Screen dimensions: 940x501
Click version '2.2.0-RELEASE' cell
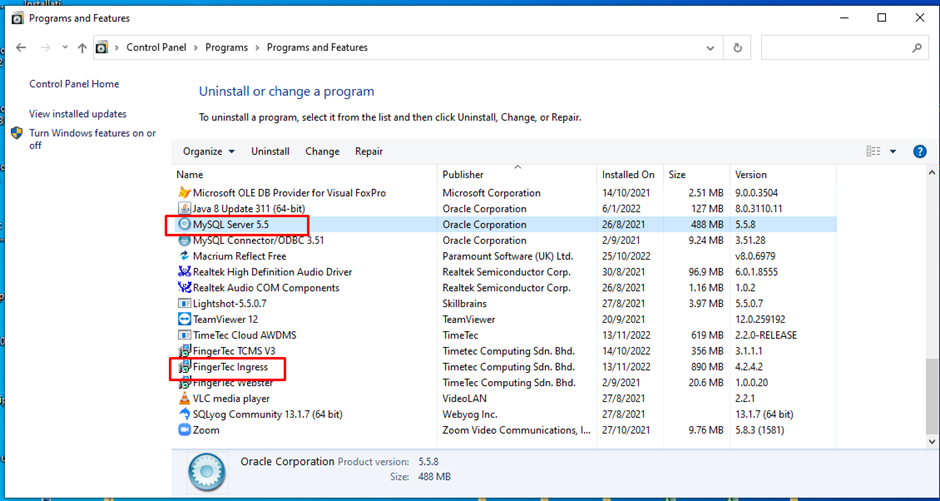766,335
